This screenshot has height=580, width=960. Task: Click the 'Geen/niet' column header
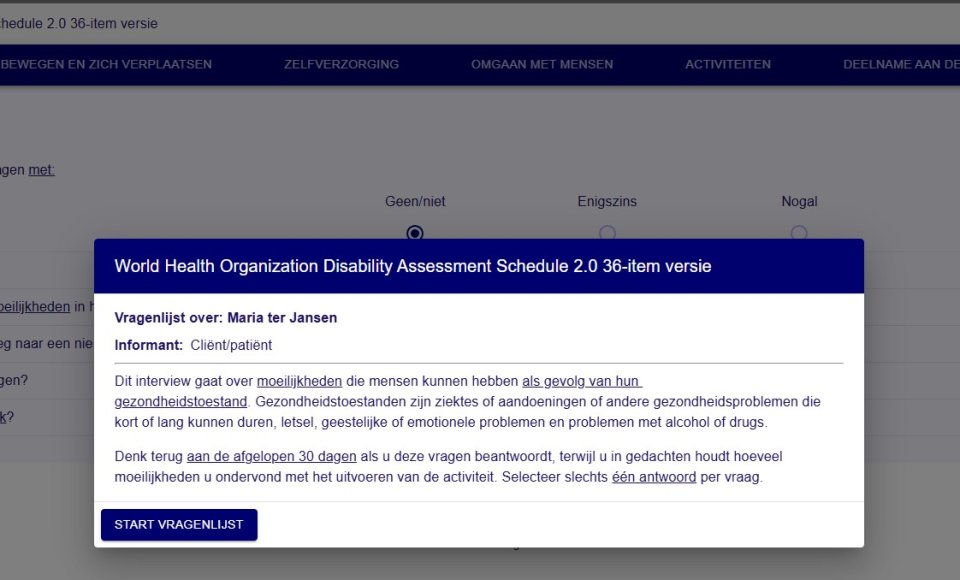pyautogui.click(x=415, y=201)
